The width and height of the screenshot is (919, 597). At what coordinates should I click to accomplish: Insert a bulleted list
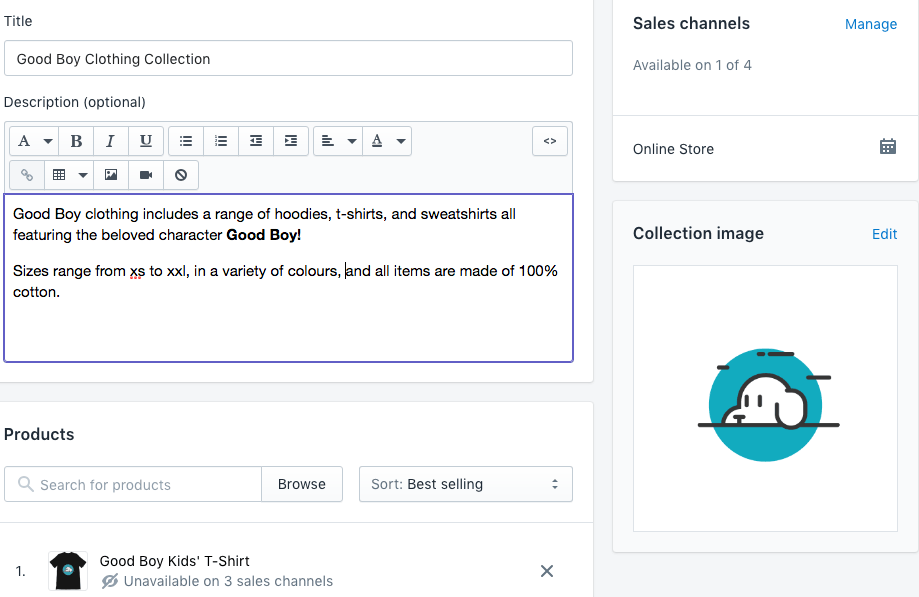(x=185, y=140)
